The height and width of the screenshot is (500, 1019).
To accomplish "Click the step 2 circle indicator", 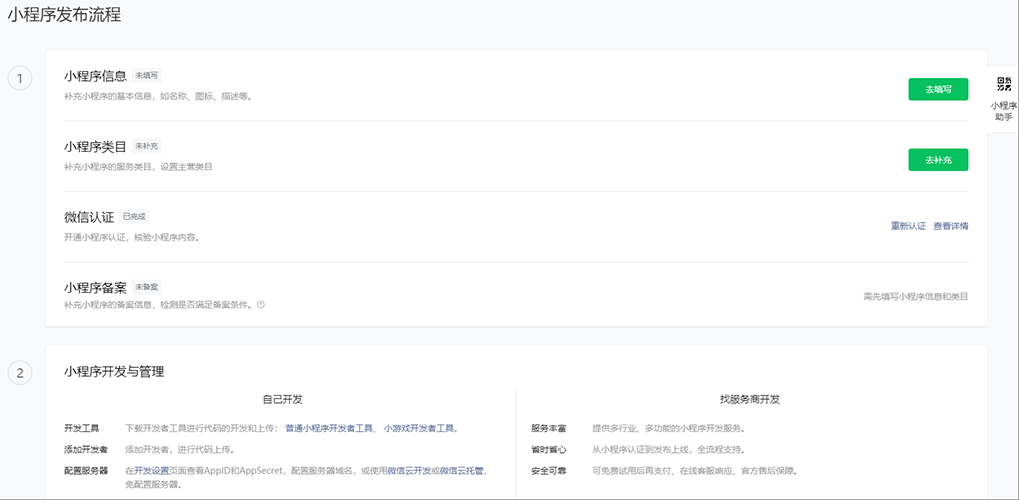I will pos(20,373).
